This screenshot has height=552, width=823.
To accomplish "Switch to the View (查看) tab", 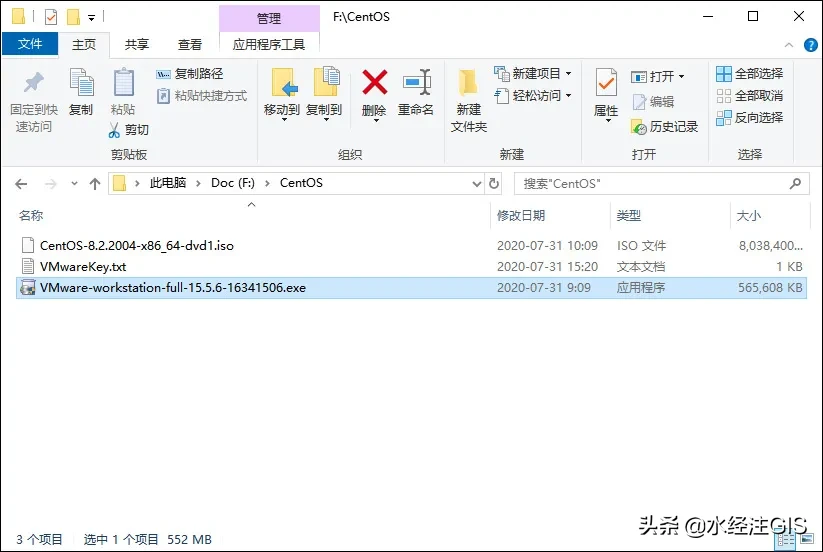I will click(x=190, y=45).
